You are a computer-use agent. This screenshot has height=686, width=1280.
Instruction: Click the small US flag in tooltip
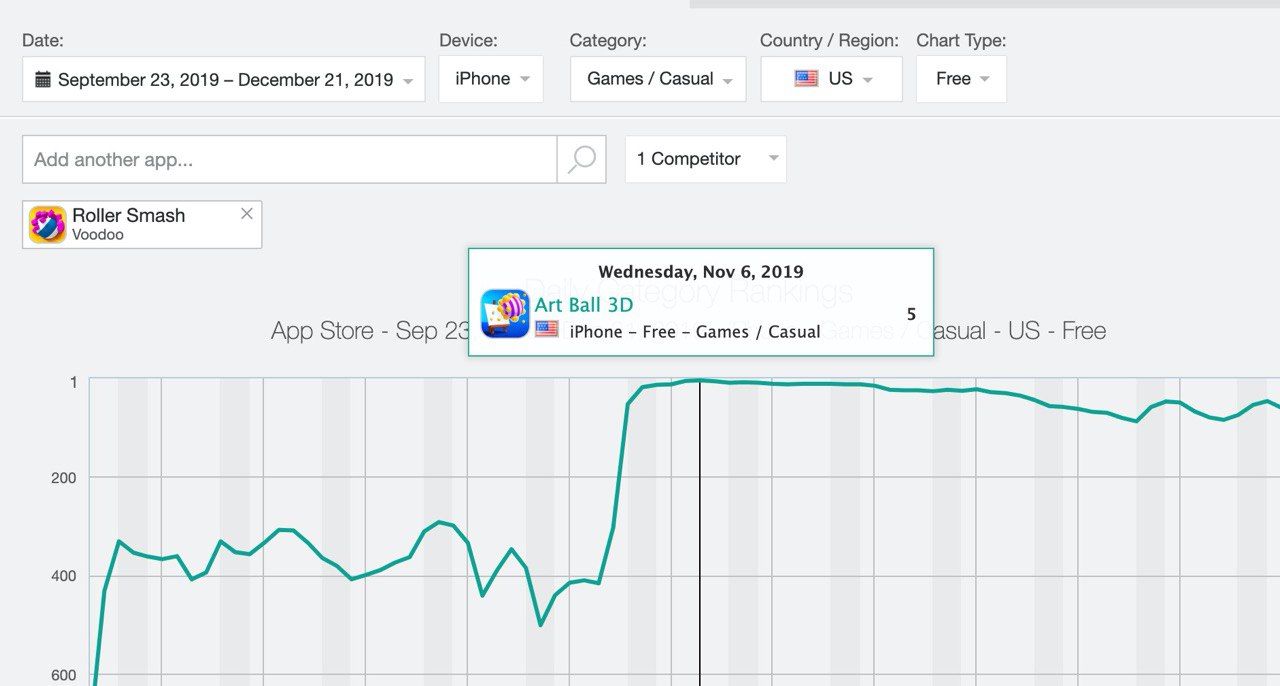(x=547, y=329)
